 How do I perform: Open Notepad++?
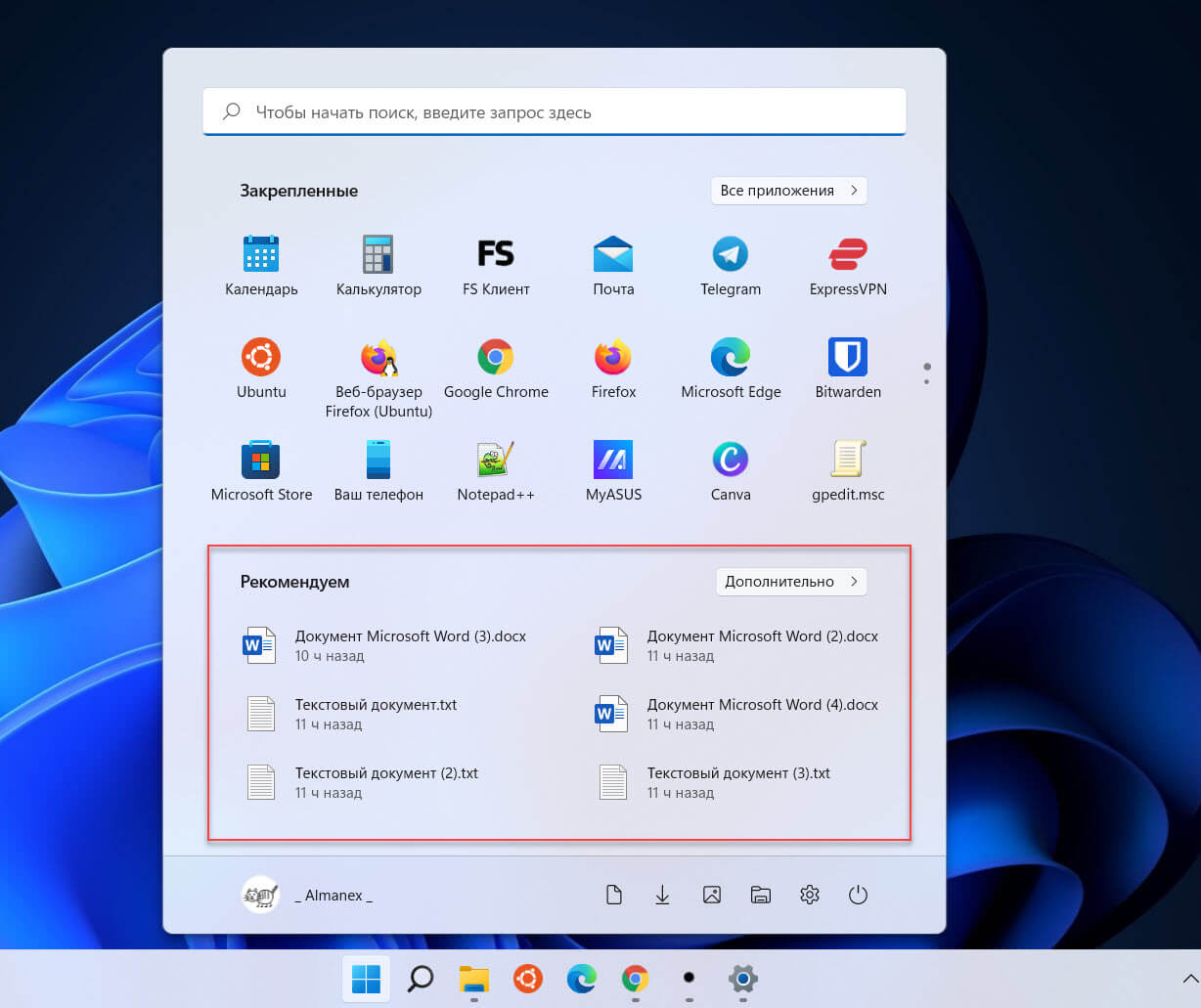[x=496, y=471]
